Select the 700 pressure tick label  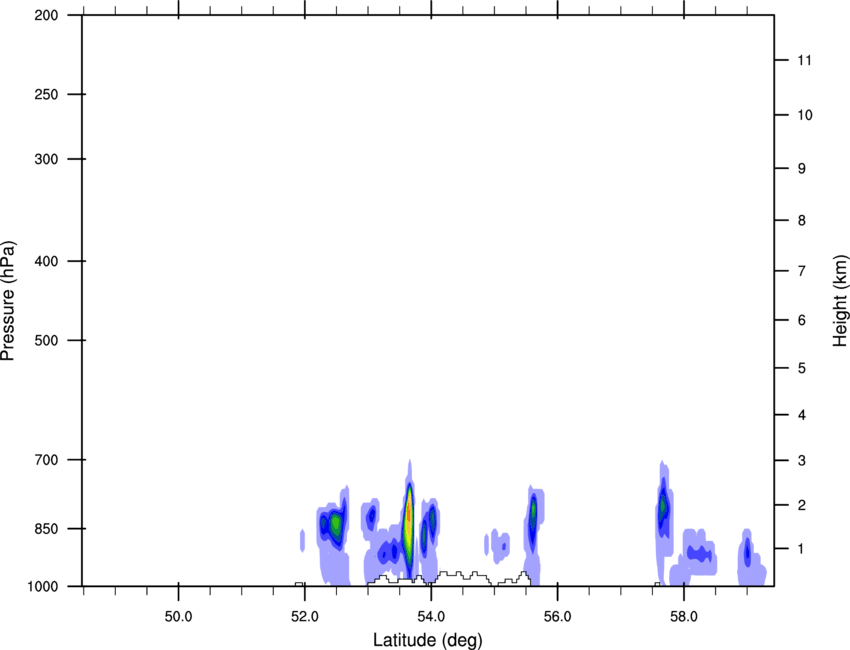[x=46, y=459]
